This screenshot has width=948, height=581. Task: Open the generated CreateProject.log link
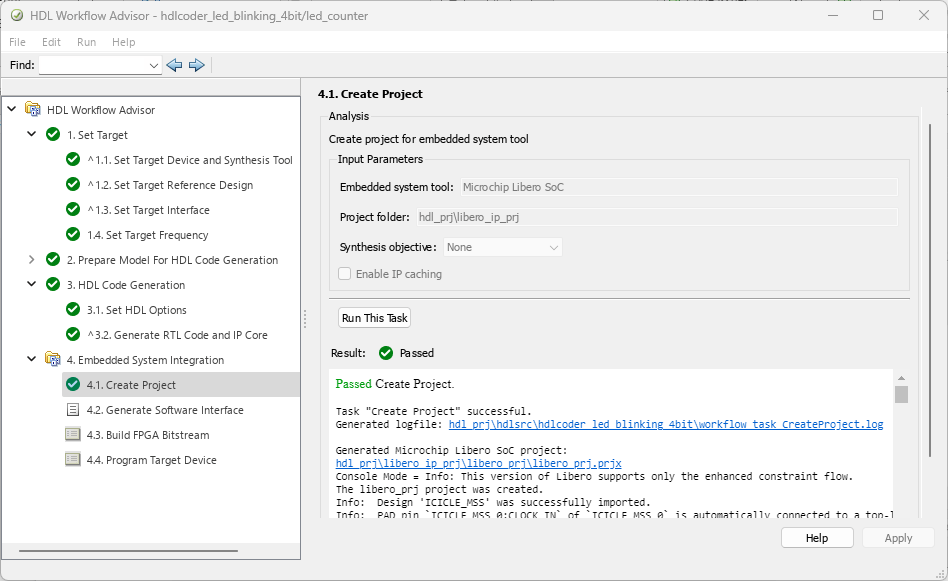pyautogui.click(x=666, y=425)
